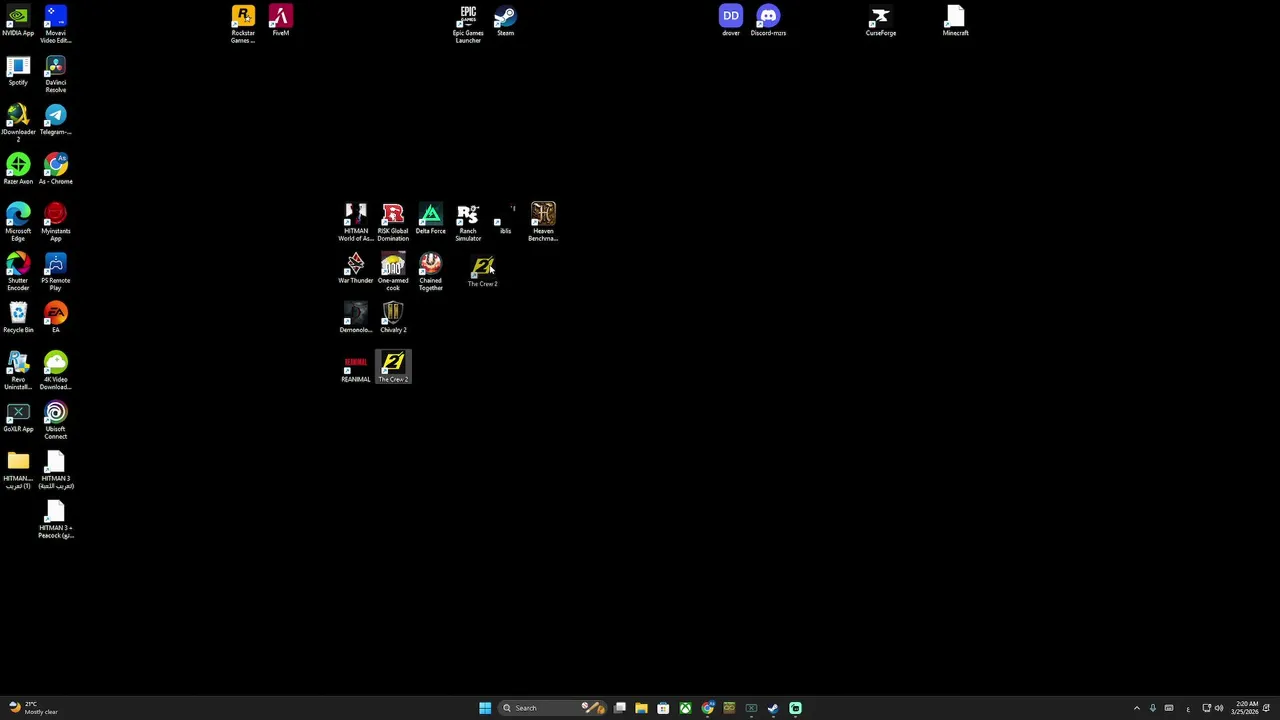The height and width of the screenshot is (720, 1280).
Task: Launch Movavi Video Editor shortcut
Action: coord(55,24)
